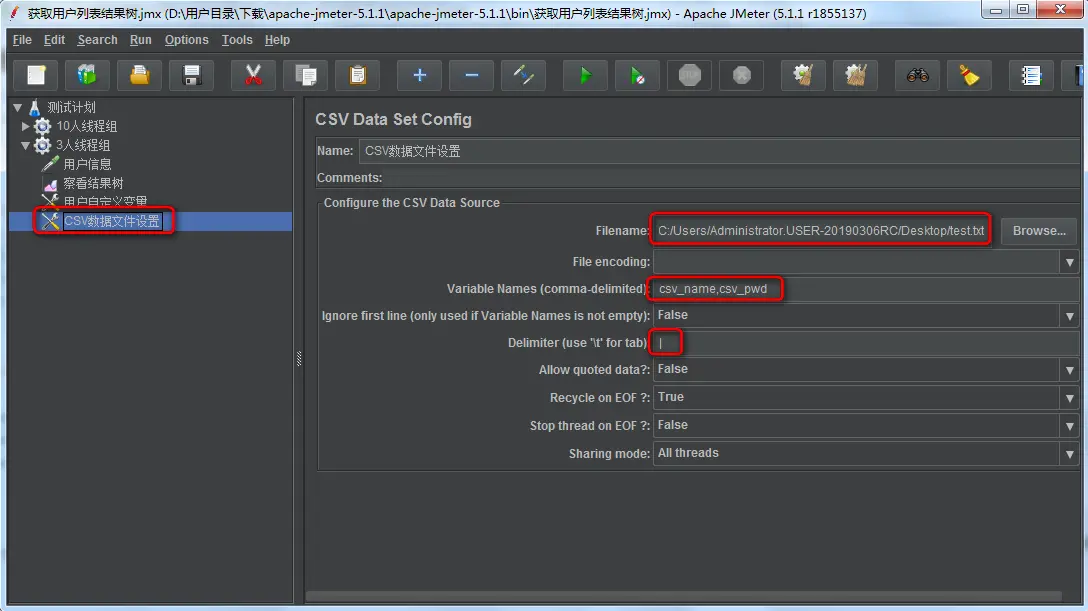Image resolution: width=1088 pixels, height=611 pixels.
Task: Click the Comments input field
Action: click(x=732, y=178)
